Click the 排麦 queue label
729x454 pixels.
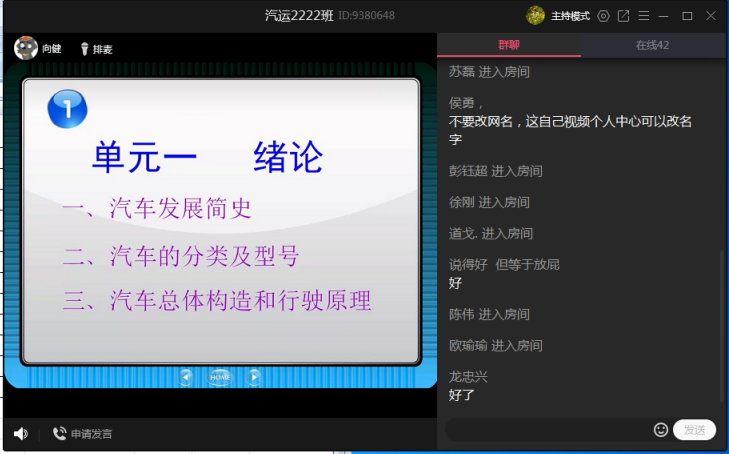102,49
